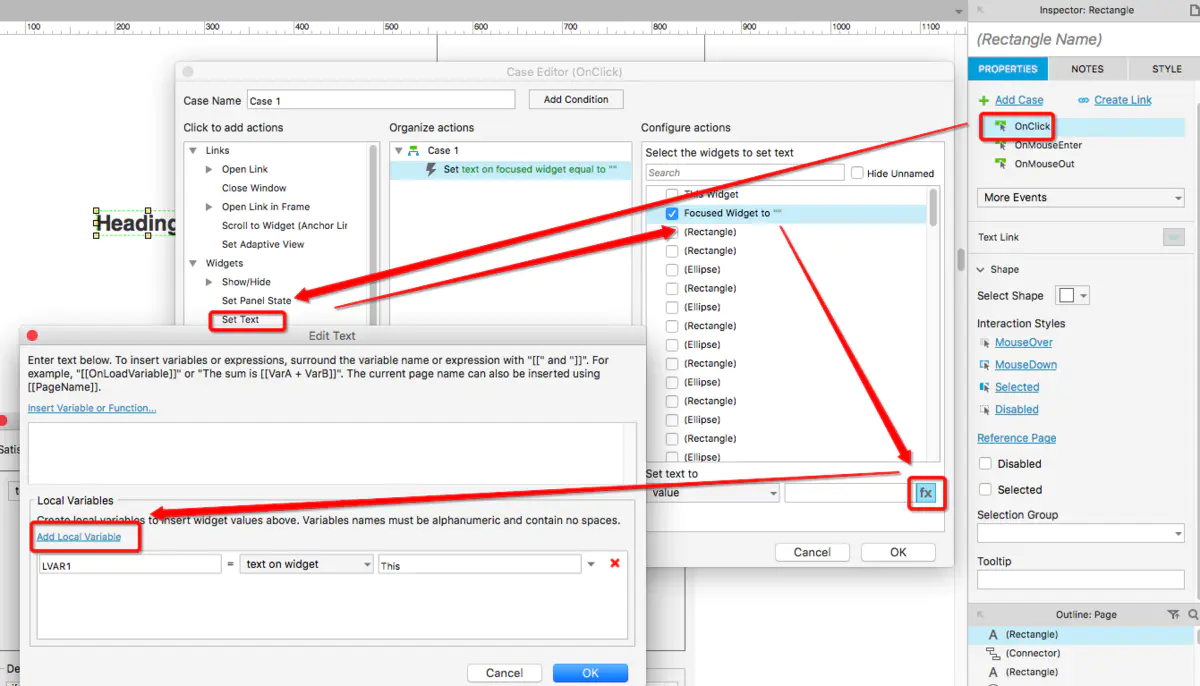The width and height of the screenshot is (1200, 686).
Task: Collapse the Links action group
Action: pyautogui.click(x=194, y=151)
